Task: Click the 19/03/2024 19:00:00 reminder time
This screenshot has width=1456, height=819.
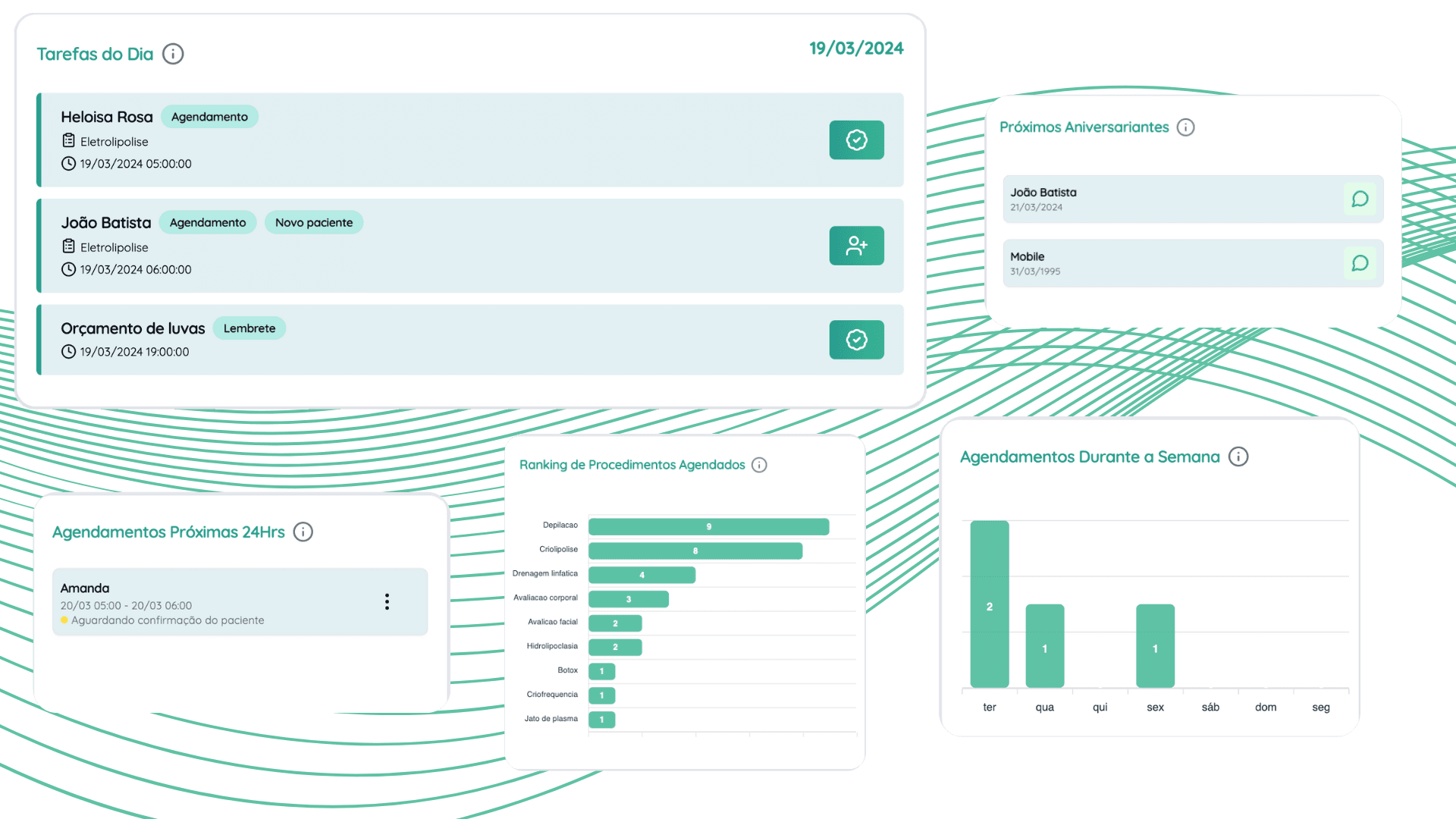Action: click(x=134, y=352)
